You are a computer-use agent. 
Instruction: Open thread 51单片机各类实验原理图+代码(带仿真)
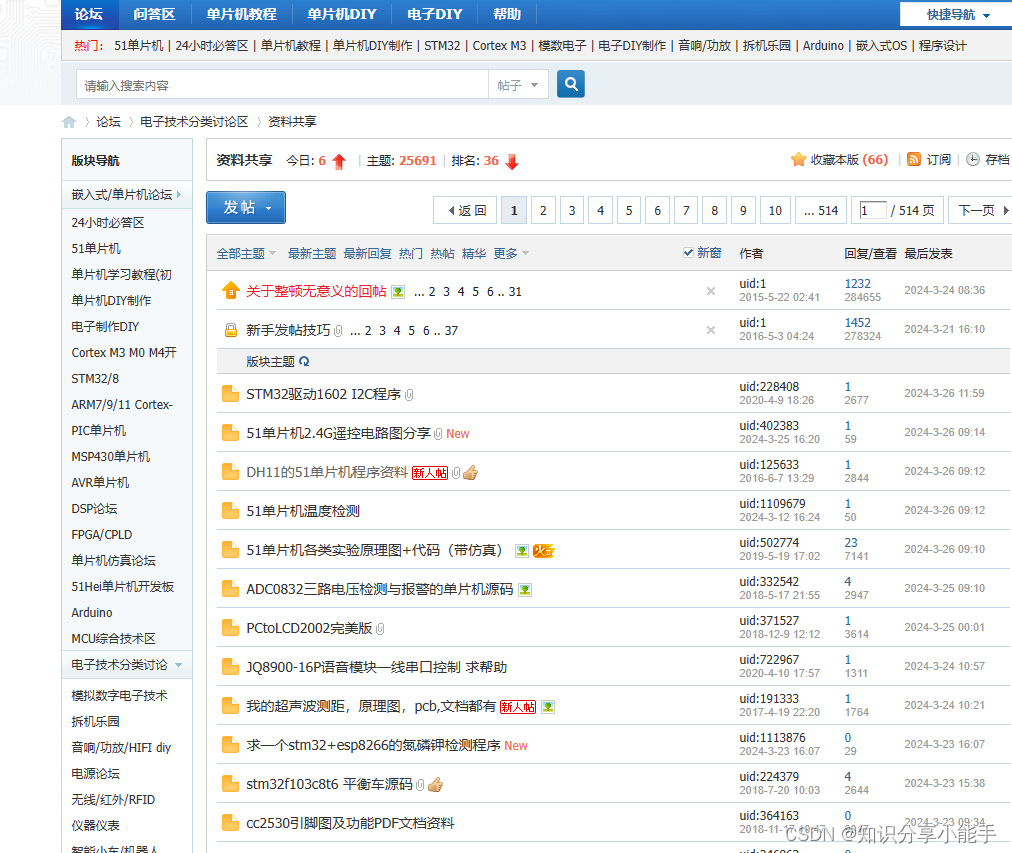(374, 550)
